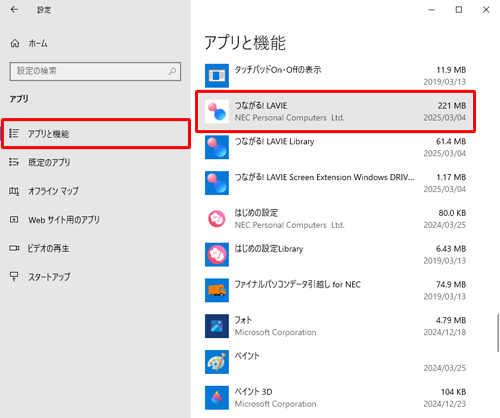Minimize the Settings window
This screenshot has width=500, height=418.
coord(431,10)
